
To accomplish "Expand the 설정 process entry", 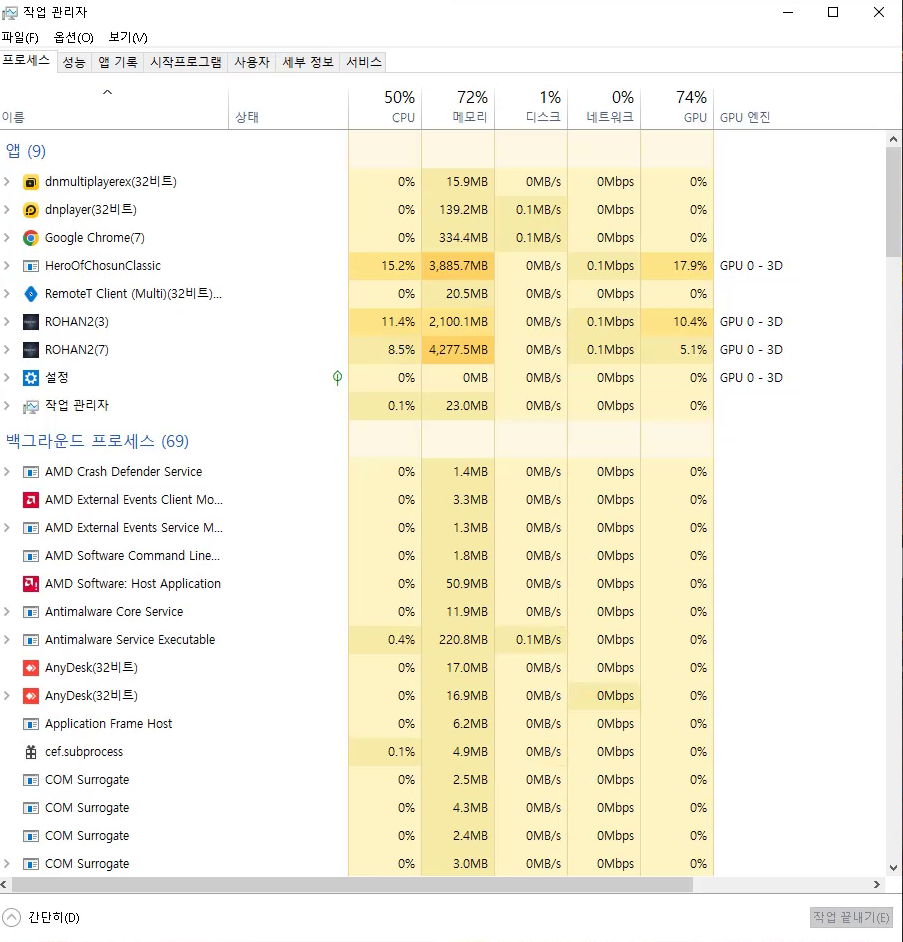I will click(x=7, y=377).
